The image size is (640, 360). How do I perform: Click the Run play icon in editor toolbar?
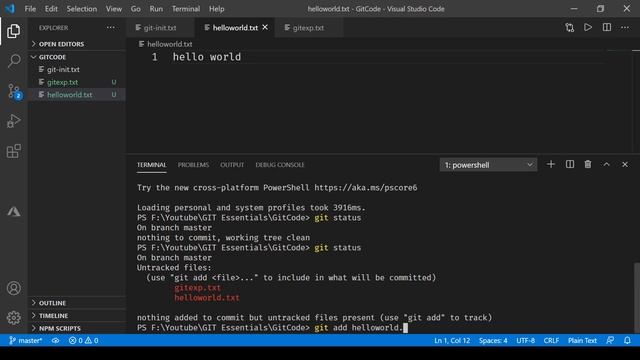[x=588, y=27]
